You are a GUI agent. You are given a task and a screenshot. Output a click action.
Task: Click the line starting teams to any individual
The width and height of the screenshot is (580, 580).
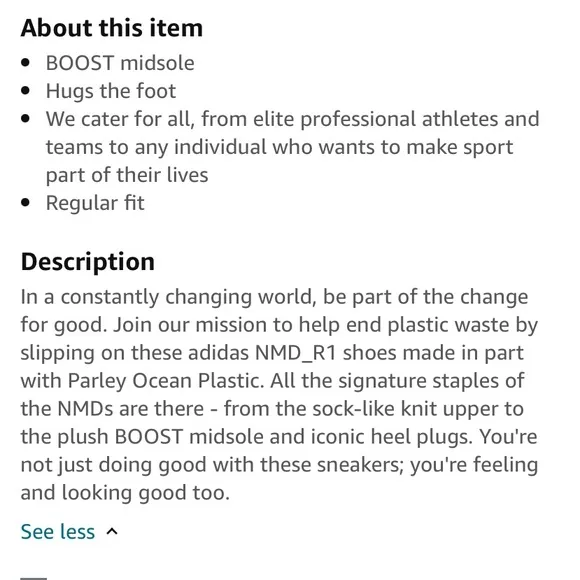[x=279, y=147]
